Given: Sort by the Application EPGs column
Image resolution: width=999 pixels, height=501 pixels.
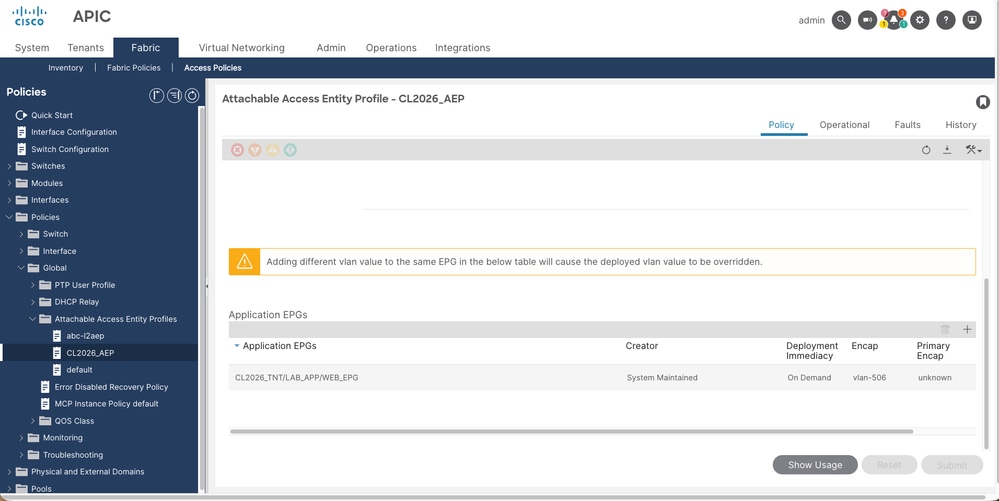Looking at the screenshot, I should (x=279, y=346).
